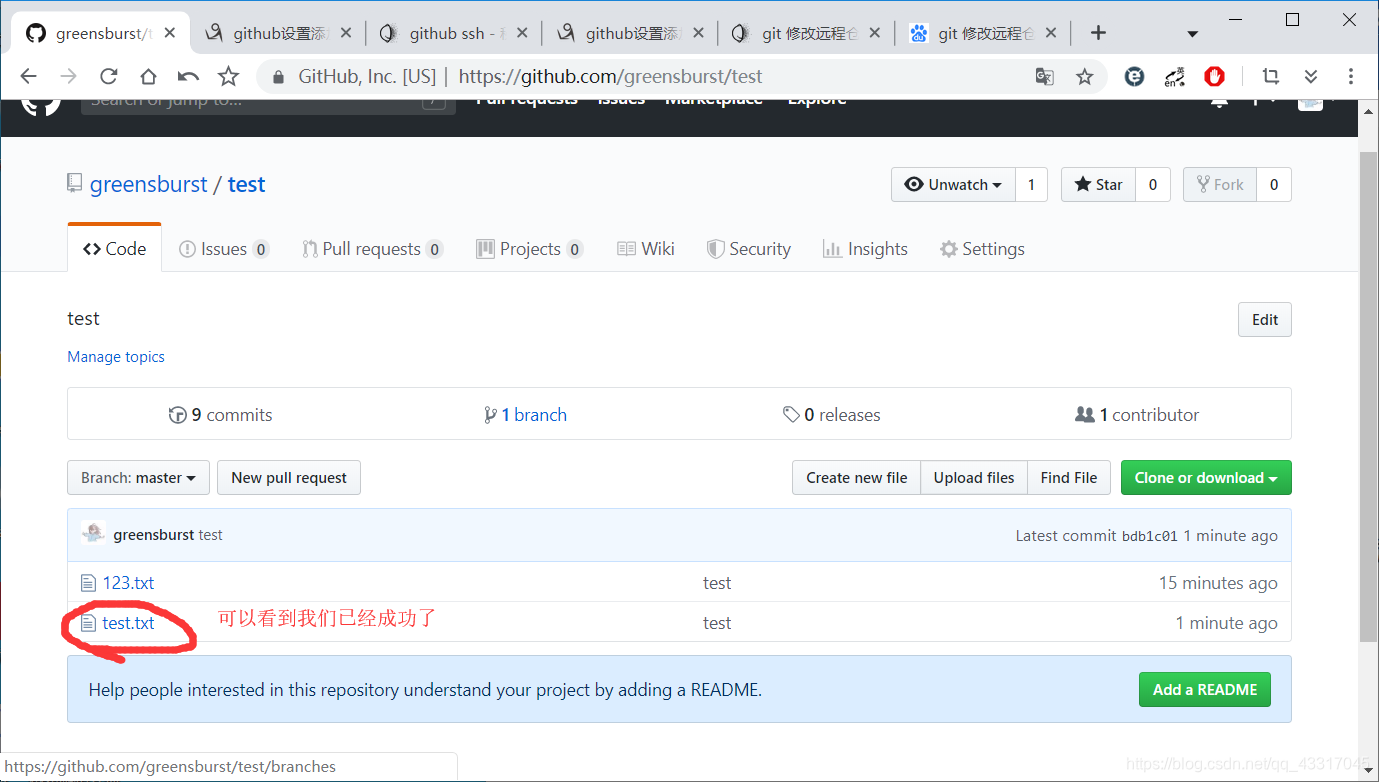Close the greensburst/test browser tab

(x=170, y=33)
